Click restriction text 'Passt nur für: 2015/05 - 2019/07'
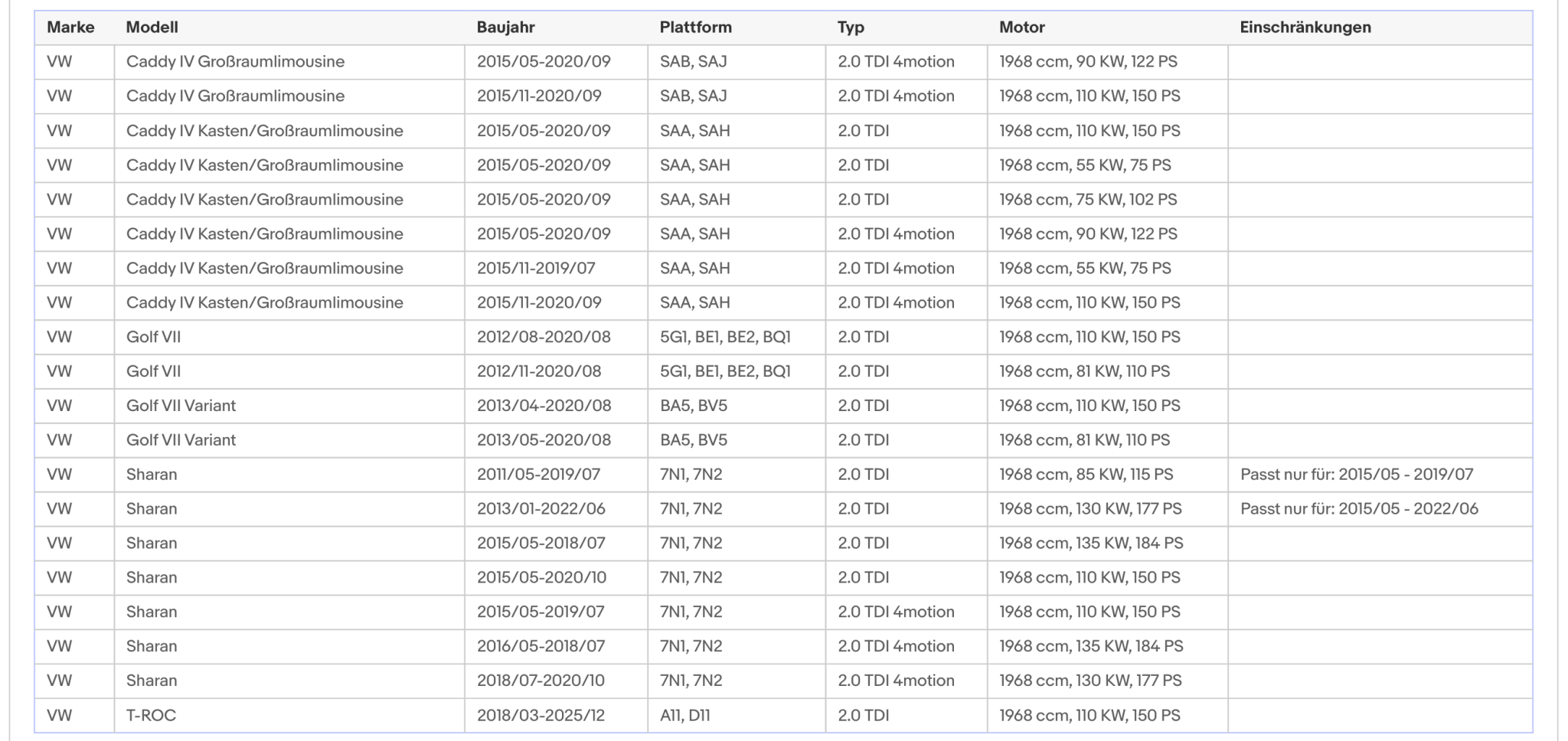This screenshot has height=741, width=1568. coord(1357,475)
